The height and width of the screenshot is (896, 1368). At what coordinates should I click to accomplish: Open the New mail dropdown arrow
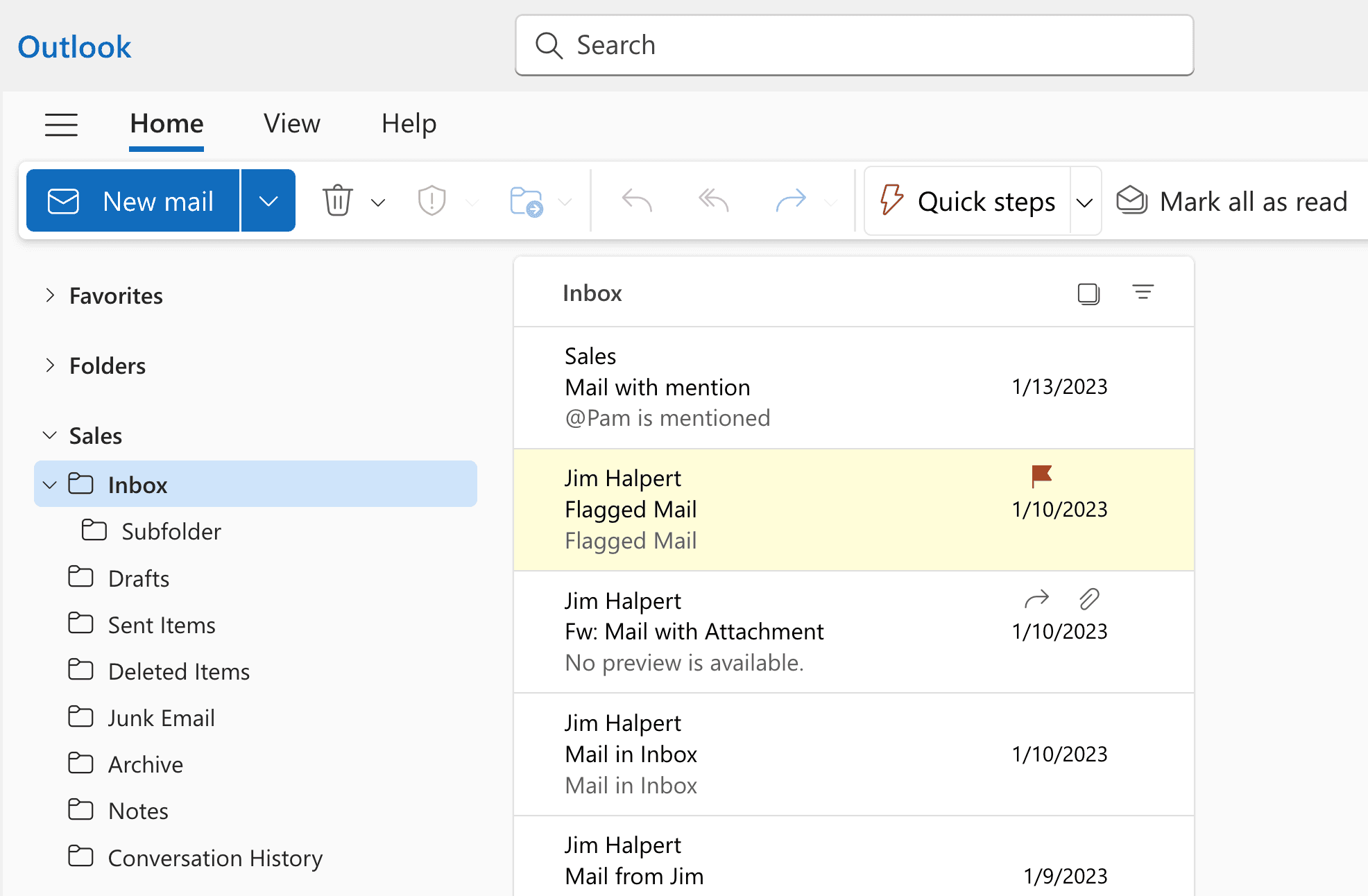(x=268, y=200)
